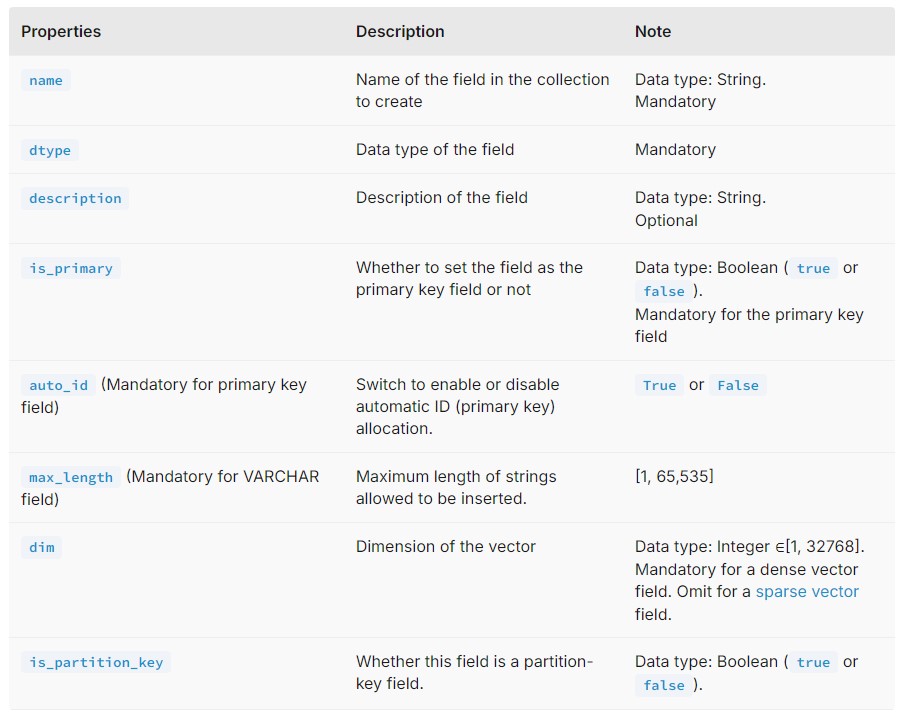The height and width of the screenshot is (724, 906).
Task: Click the true tag in is_primary row
Action: point(813,268)
